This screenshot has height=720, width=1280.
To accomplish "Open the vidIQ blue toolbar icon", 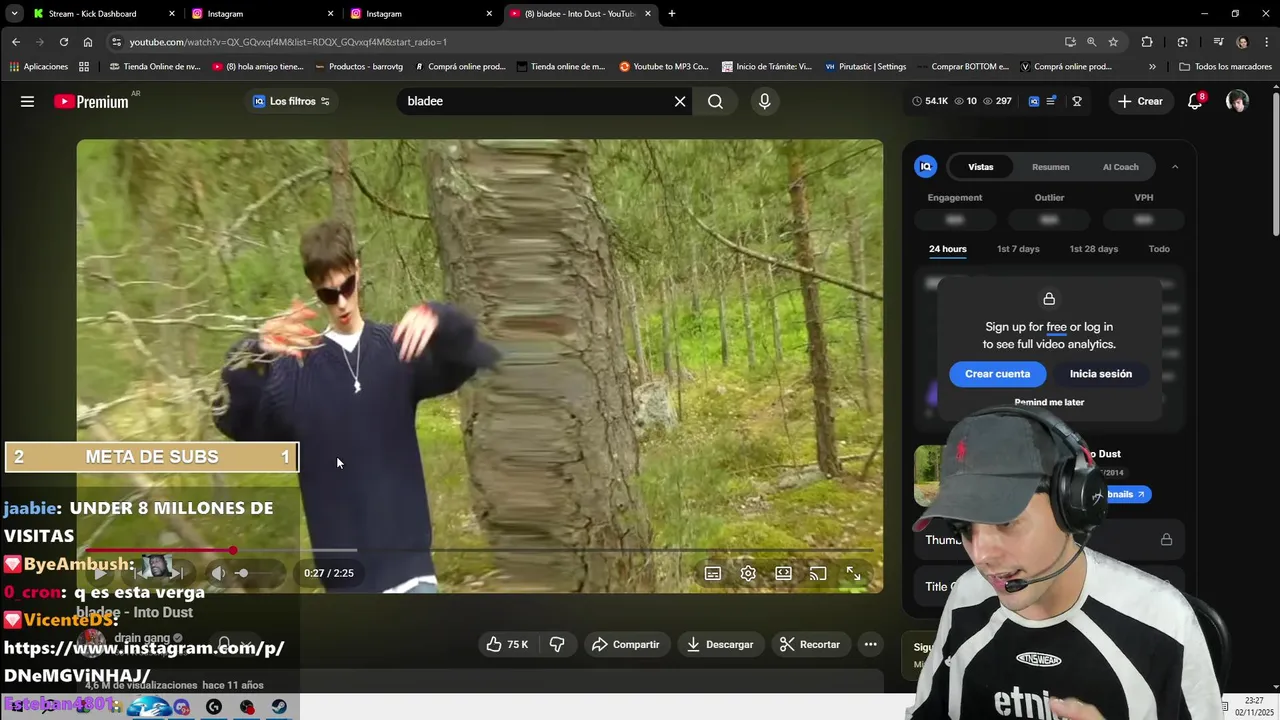I will [1034, 101].
